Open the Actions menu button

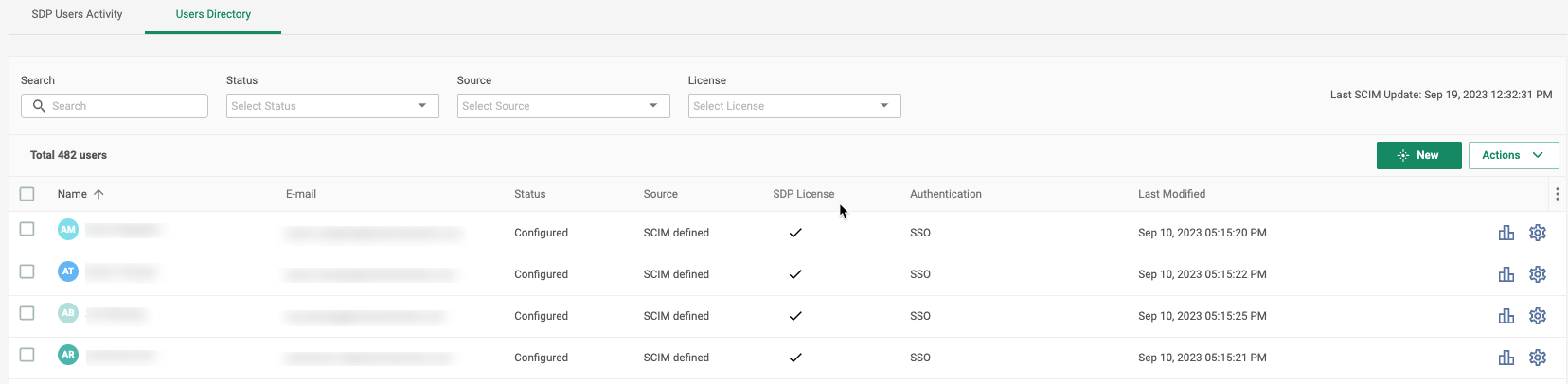point(1513,155)
